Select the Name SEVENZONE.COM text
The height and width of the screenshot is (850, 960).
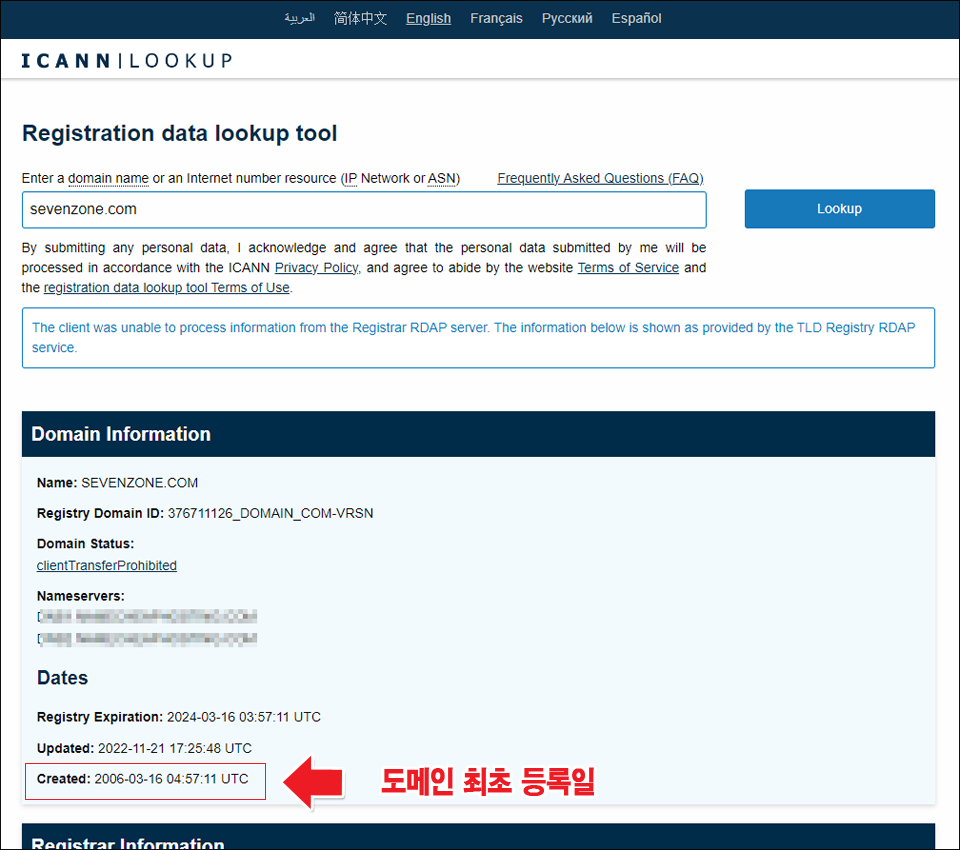coord(118,483)
